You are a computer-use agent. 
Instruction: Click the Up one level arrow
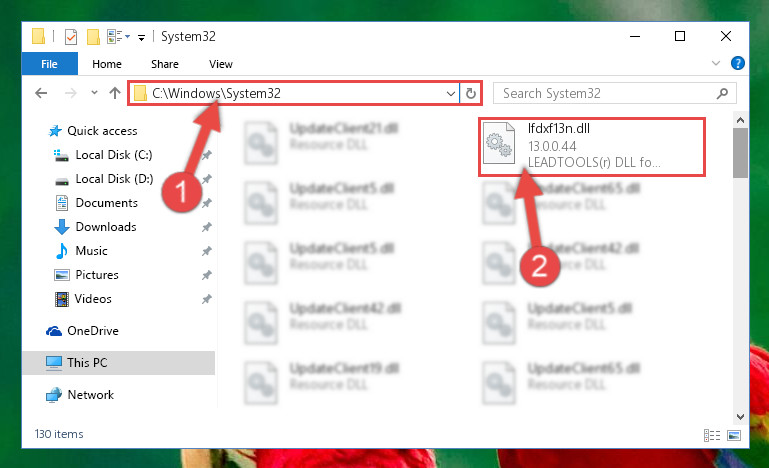[115, 93]
